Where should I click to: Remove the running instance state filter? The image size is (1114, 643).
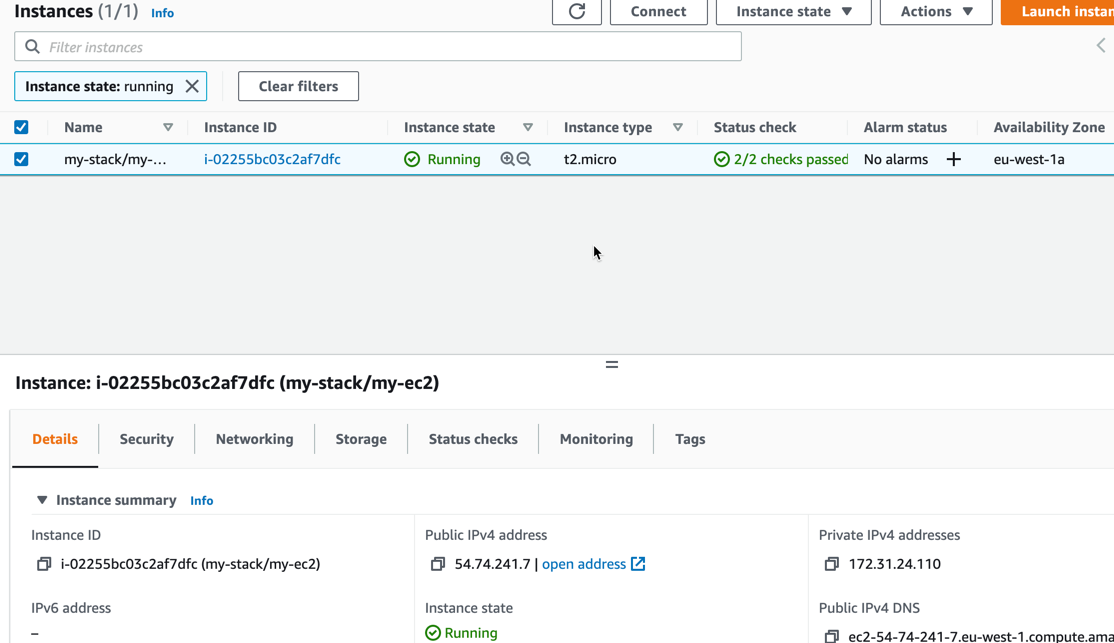pos(192,86)
